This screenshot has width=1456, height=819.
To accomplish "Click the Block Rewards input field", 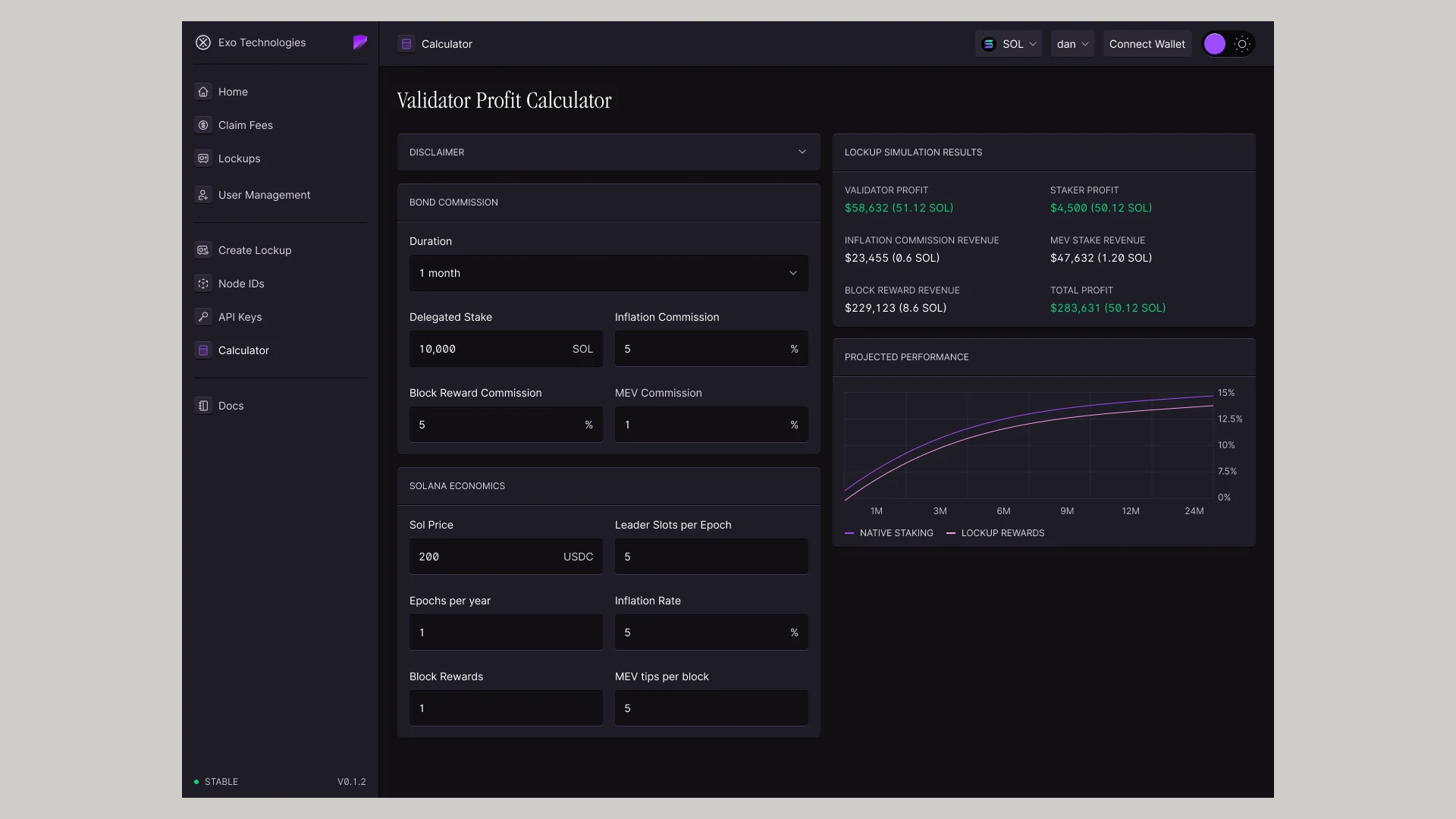I will [506, 708].
